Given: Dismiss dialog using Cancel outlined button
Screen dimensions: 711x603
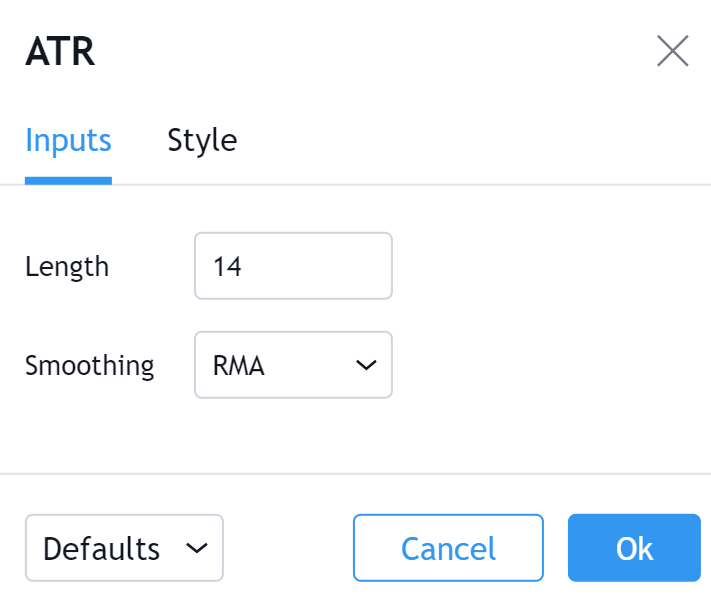Looking at the screenshot, I should (448, 548).
